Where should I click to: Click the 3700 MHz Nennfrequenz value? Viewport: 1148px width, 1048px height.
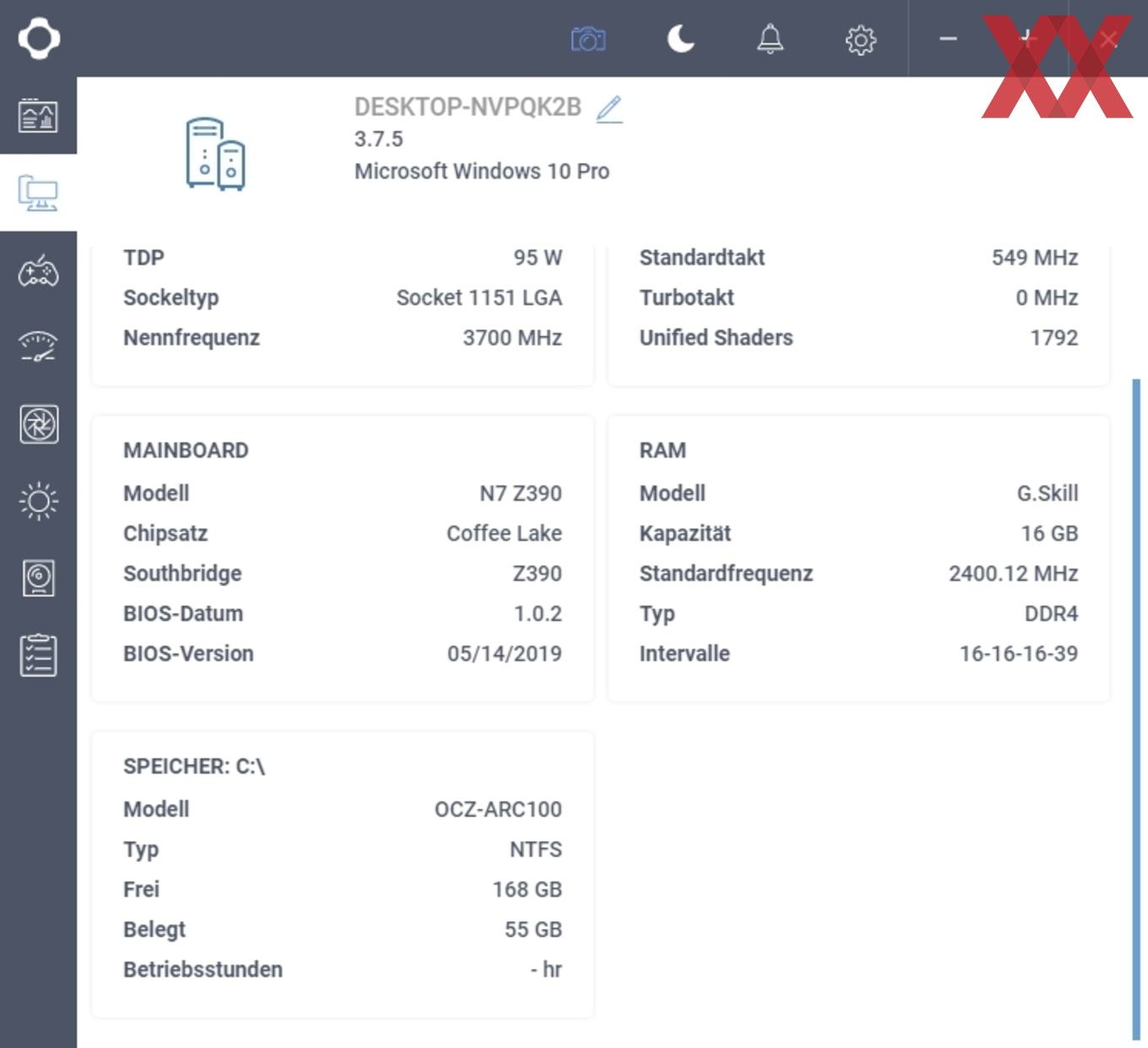click(x=512, y=338)
